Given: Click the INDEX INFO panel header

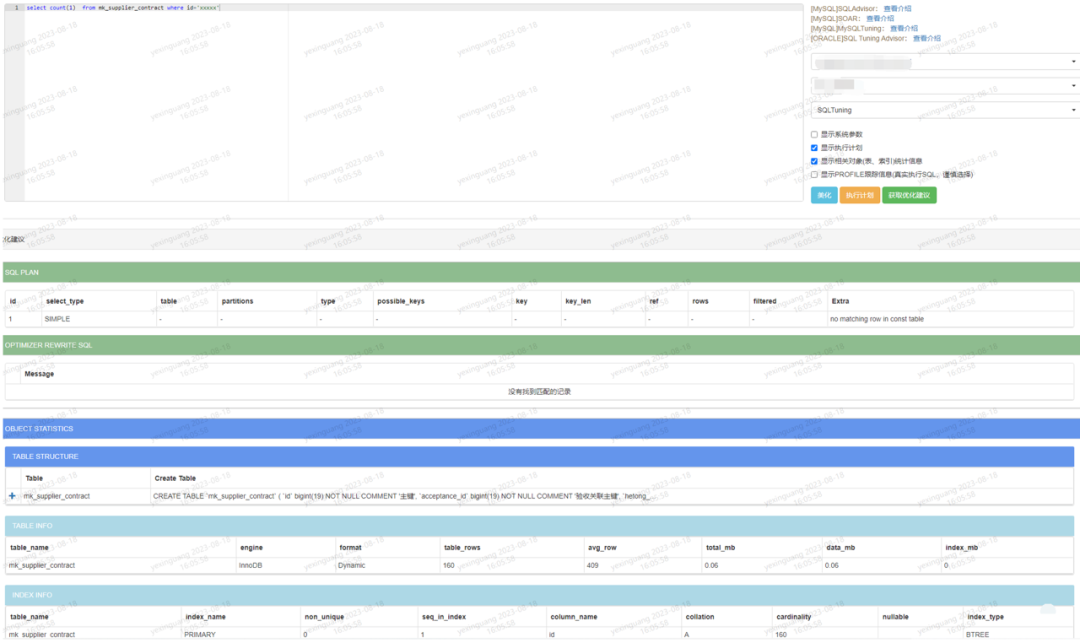Looking at the screenshot, I should coord(540,595).
